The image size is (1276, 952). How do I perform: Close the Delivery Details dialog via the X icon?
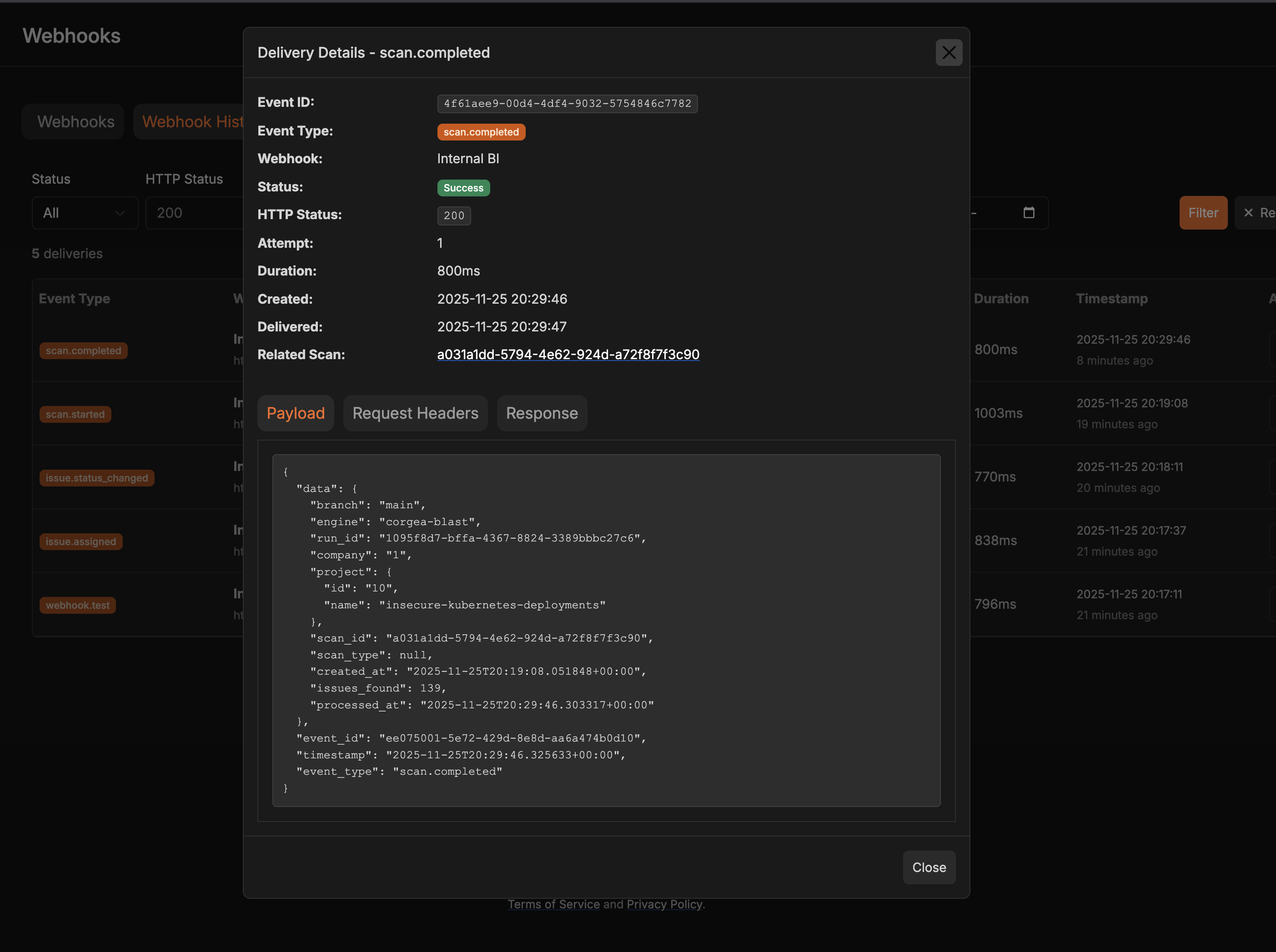[x=949, y=52]
